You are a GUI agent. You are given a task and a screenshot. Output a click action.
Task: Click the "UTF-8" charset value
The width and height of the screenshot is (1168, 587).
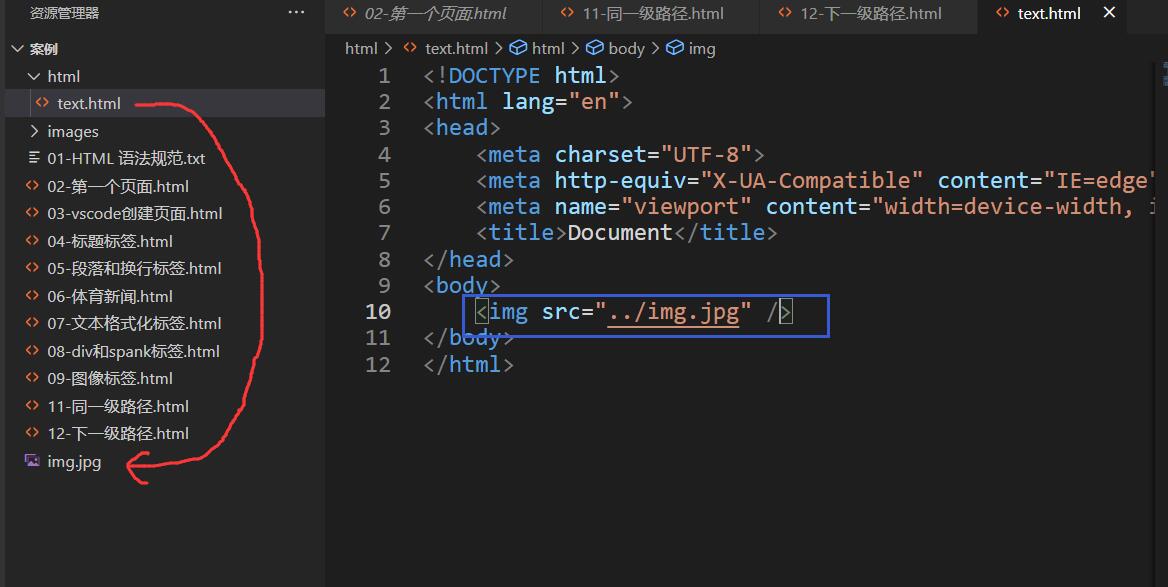706,155
